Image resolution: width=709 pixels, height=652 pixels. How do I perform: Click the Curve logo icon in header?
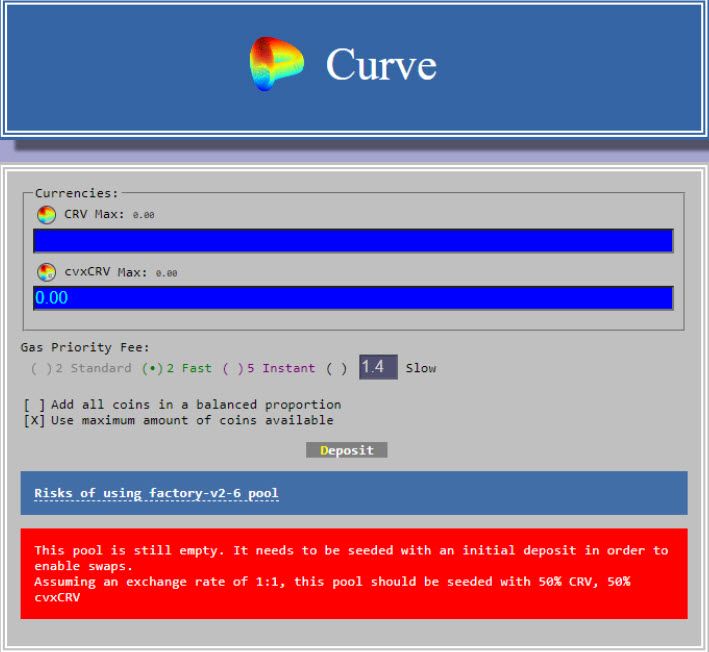tap(276, 64)
